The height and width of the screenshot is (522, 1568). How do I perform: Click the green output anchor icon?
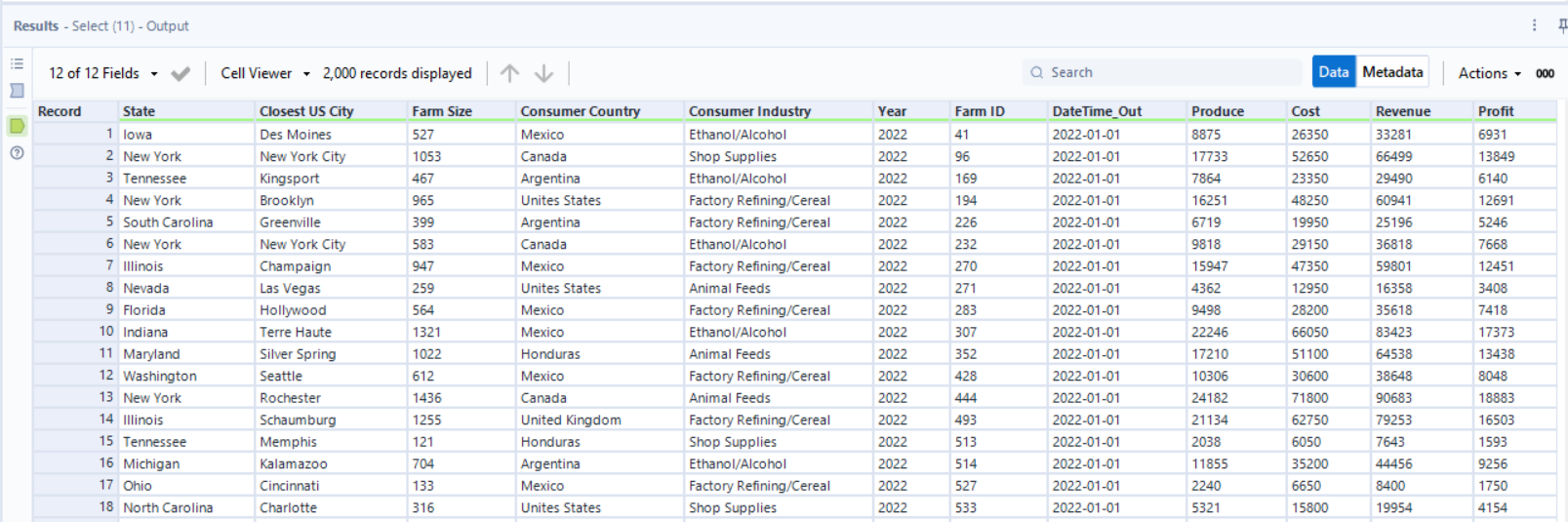coord(17,126)
